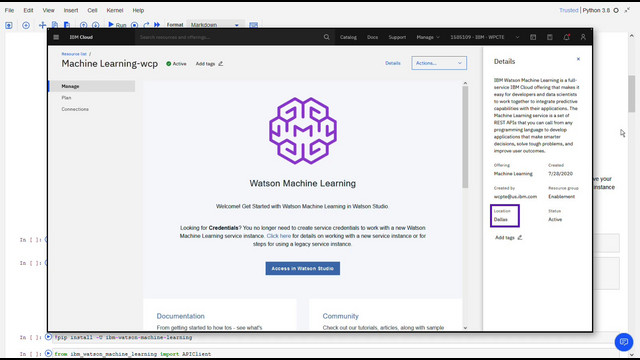Click the cut cell icon in notebook toolbar
Screen dimensions: 640x360
click(x=42, y=25)
